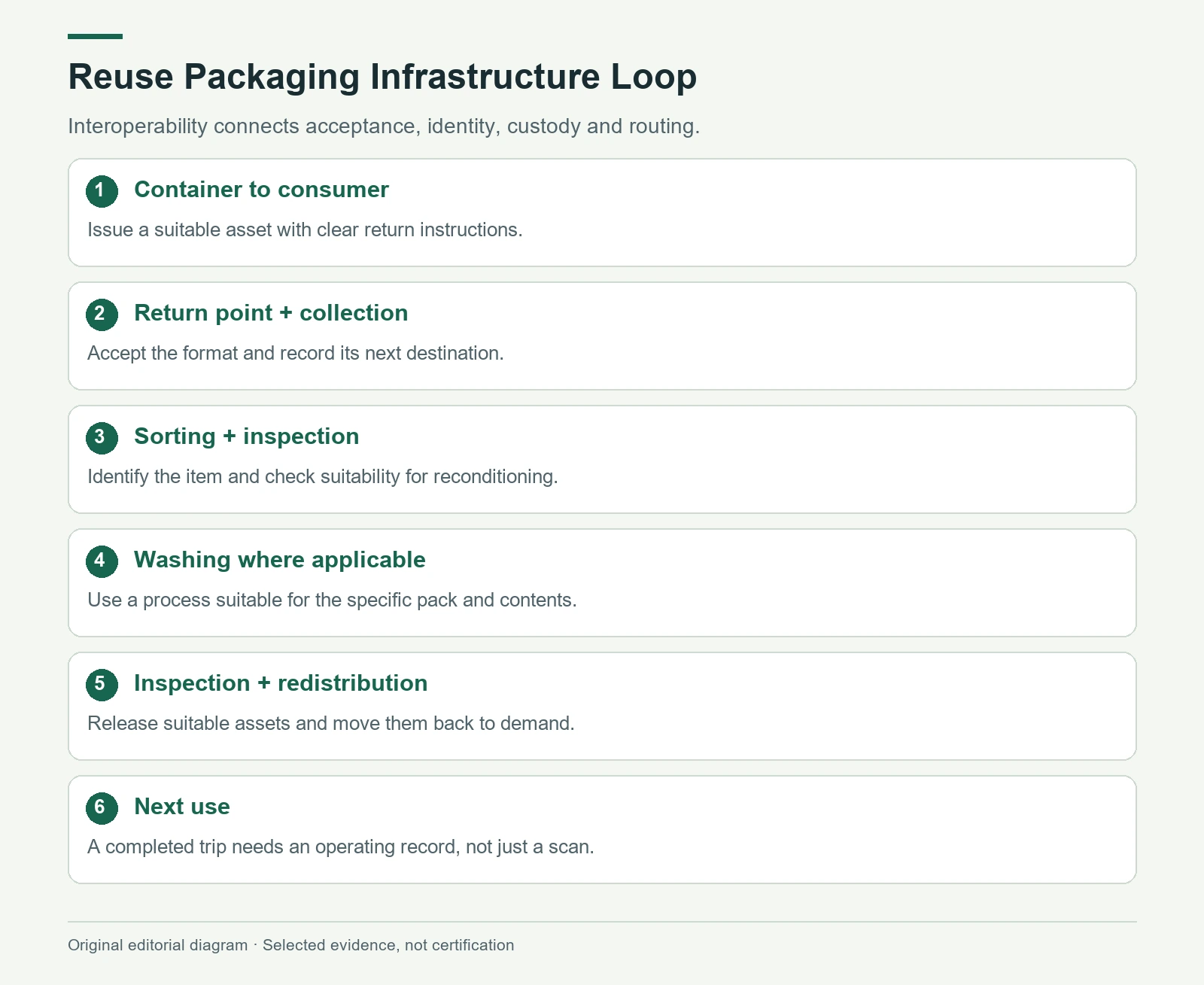Click the step 5 number badge

point(102,685)
